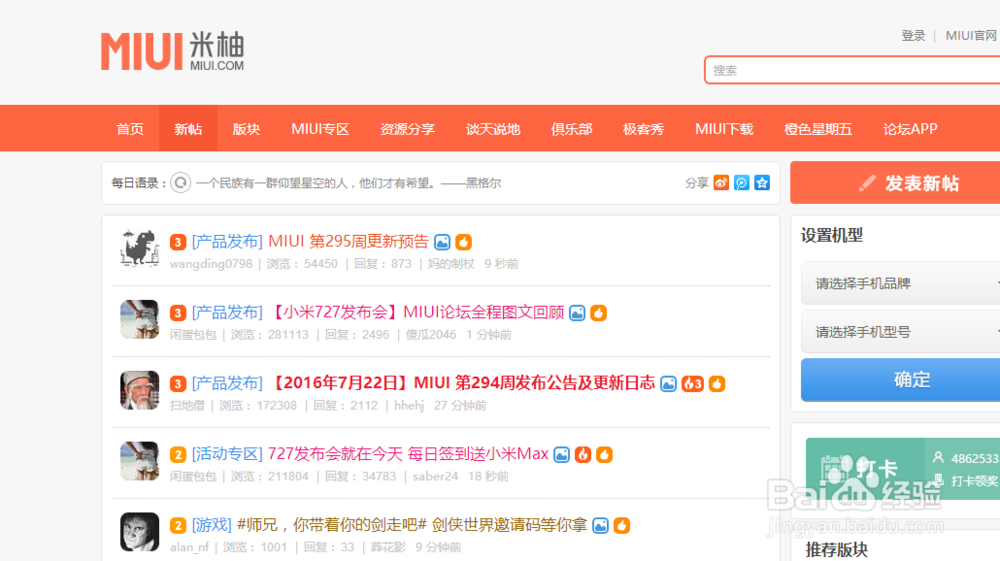The image size is (1000, 561).
Task: Click the 登录 link
Action: 913,36
